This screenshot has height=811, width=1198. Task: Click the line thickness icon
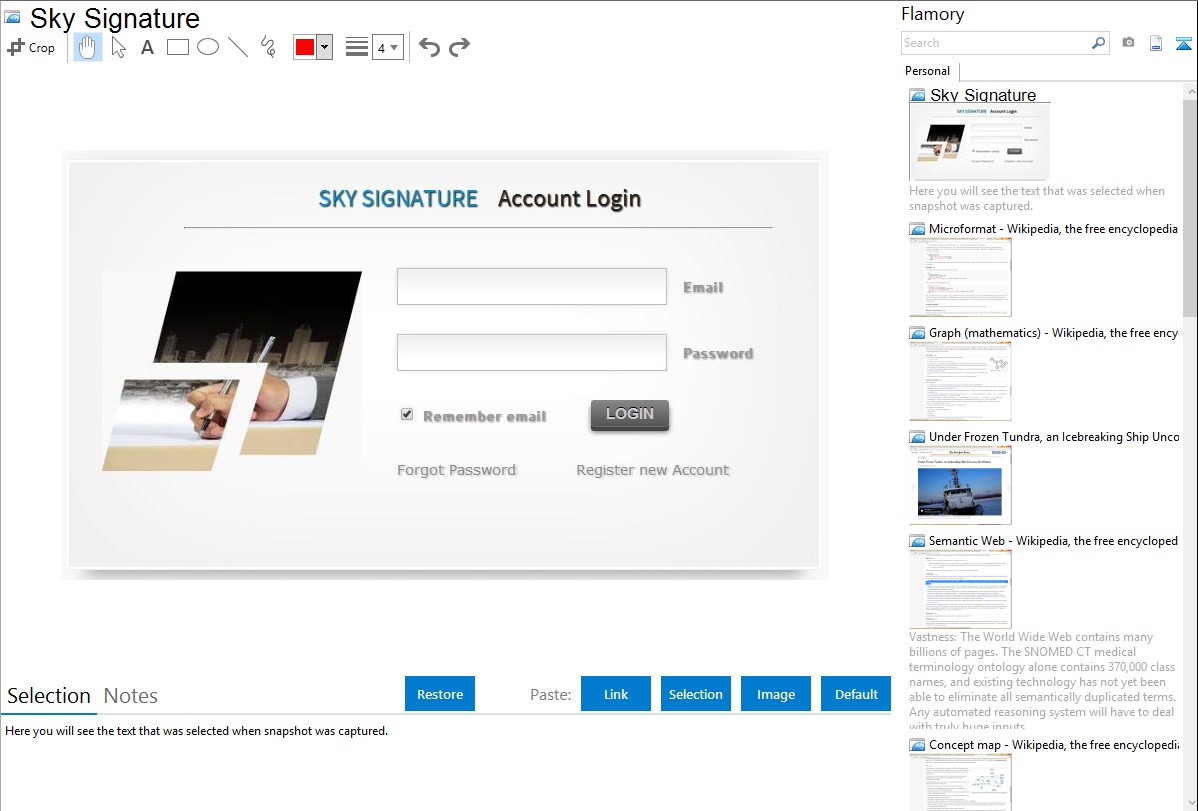pyautogui.click(x=357, y=47)
